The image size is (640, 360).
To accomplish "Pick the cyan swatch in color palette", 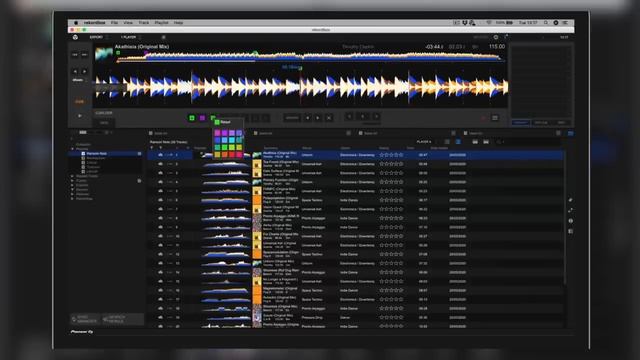I will 232,140.
